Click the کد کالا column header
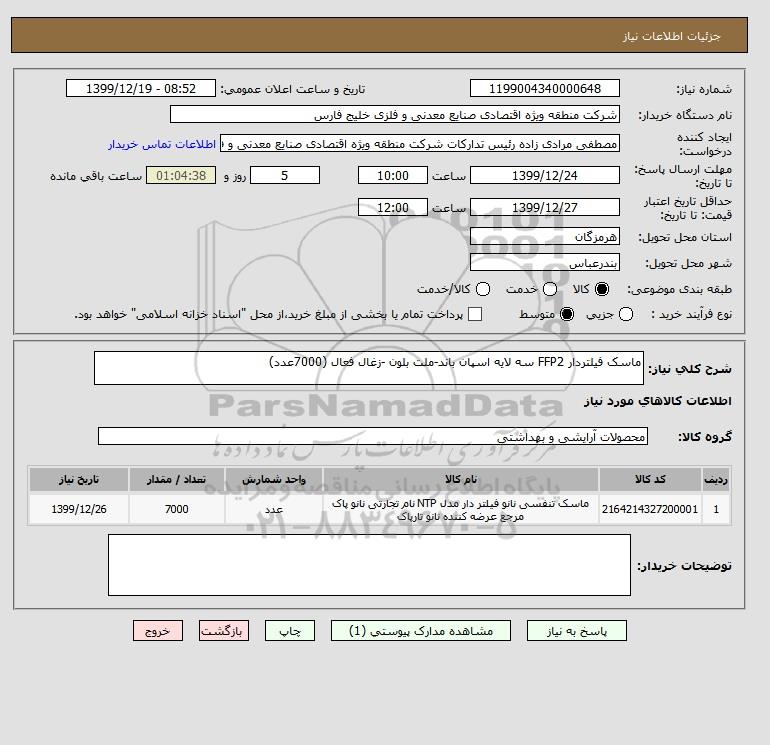 click(650, 479)
